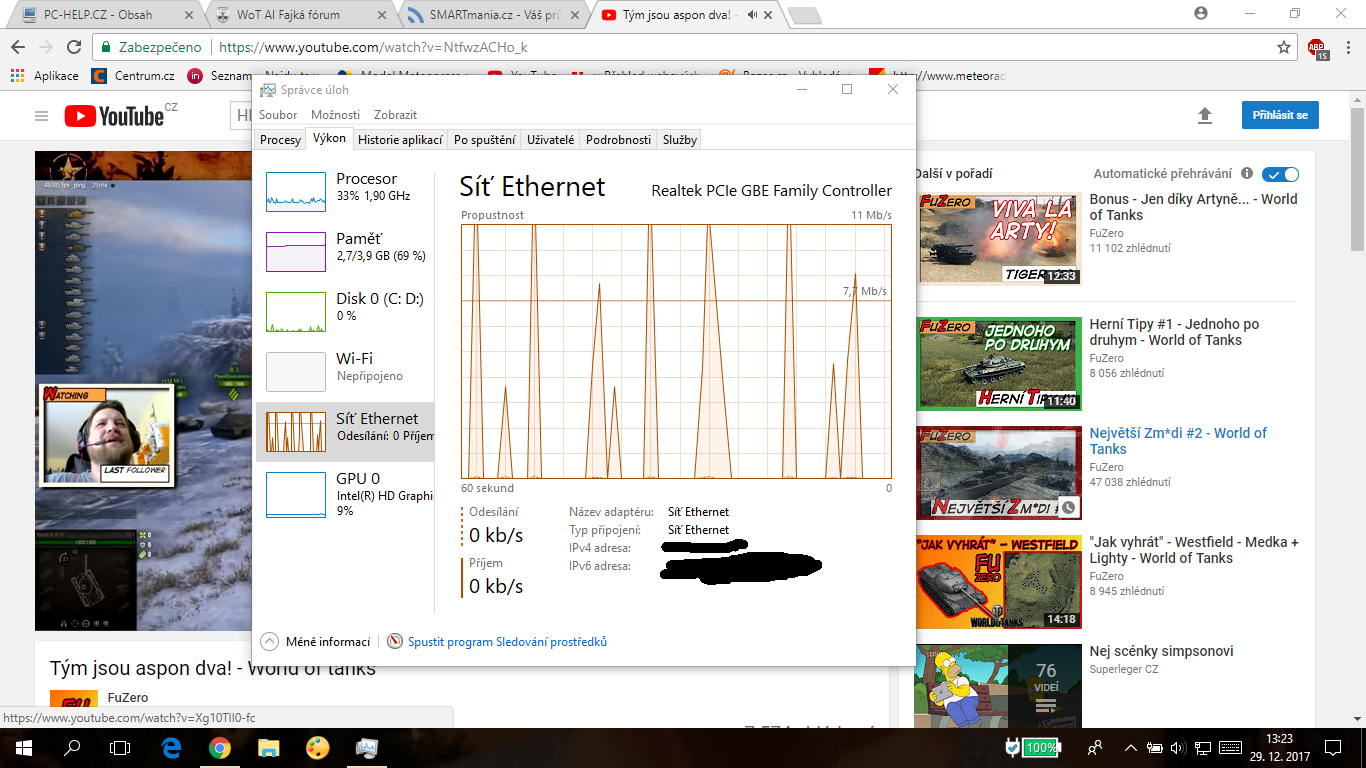
Task: Open the Chrome user profile icon
Action: 1201,13
